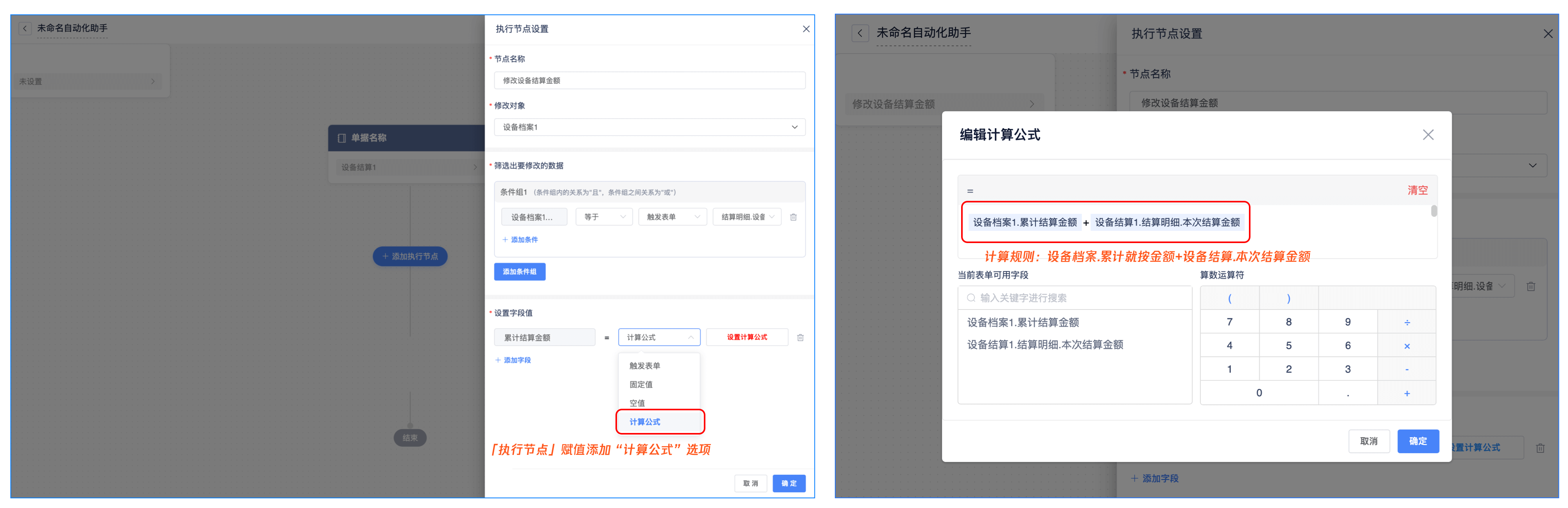The width and height of the screenshot is (1568, 508).
Task: Click the multiplication operator key
Action: pos(1407,346)
